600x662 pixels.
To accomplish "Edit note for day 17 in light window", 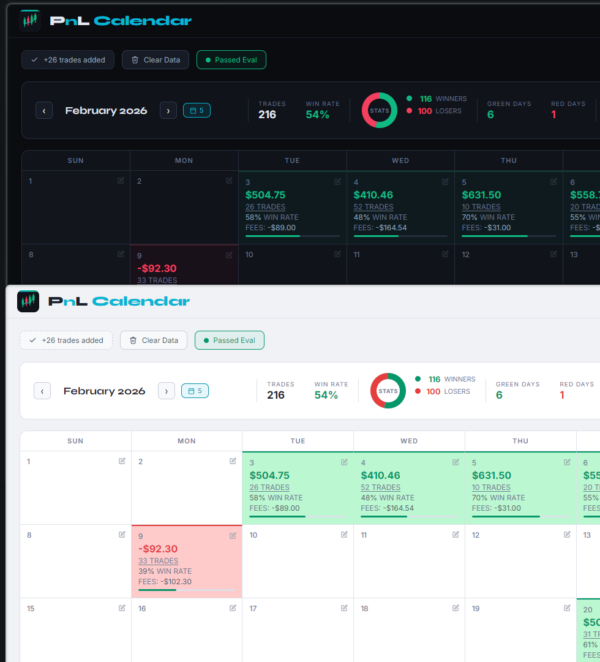I will coord(344,608).
